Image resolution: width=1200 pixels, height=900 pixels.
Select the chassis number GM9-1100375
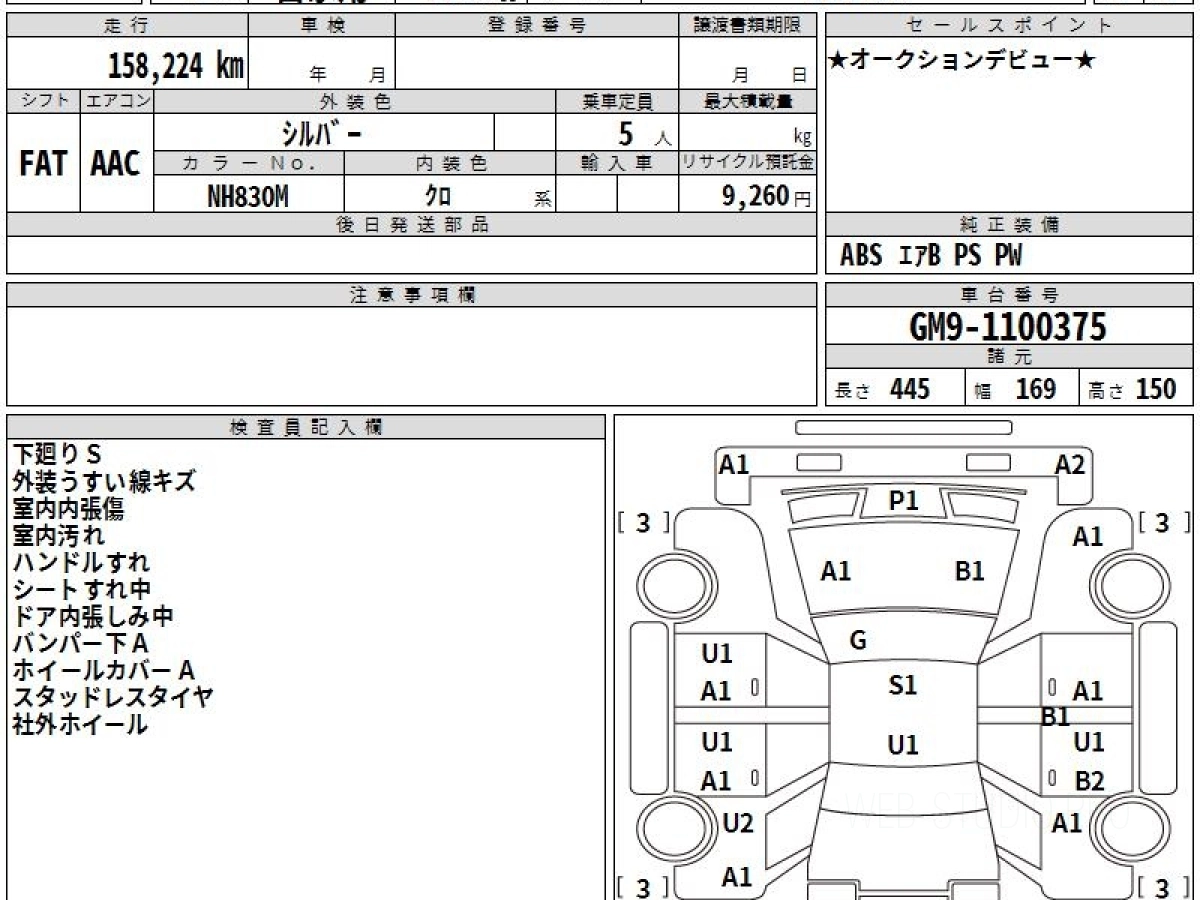1008,326
